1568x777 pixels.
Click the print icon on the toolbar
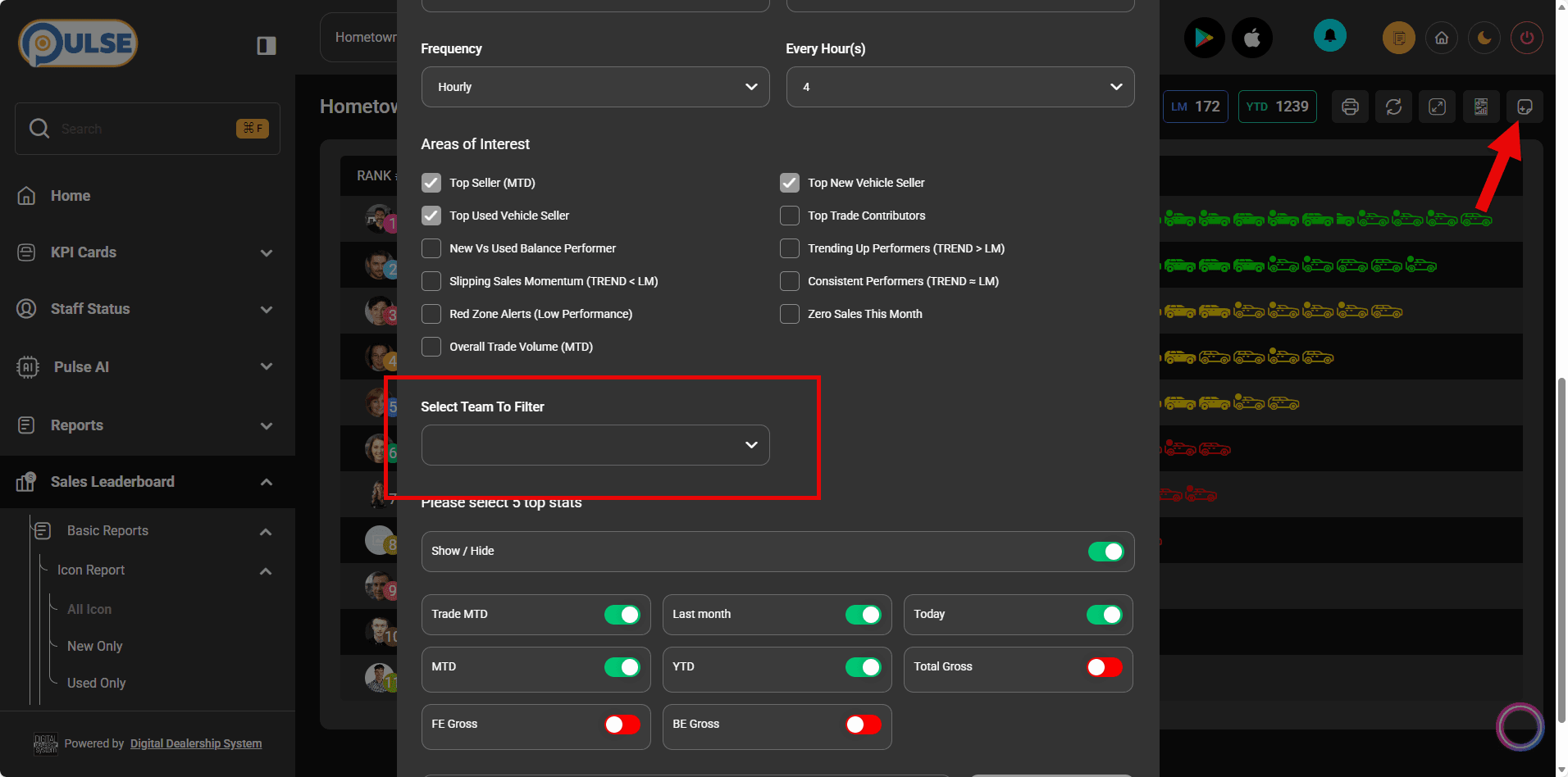tap(1349, 107)
